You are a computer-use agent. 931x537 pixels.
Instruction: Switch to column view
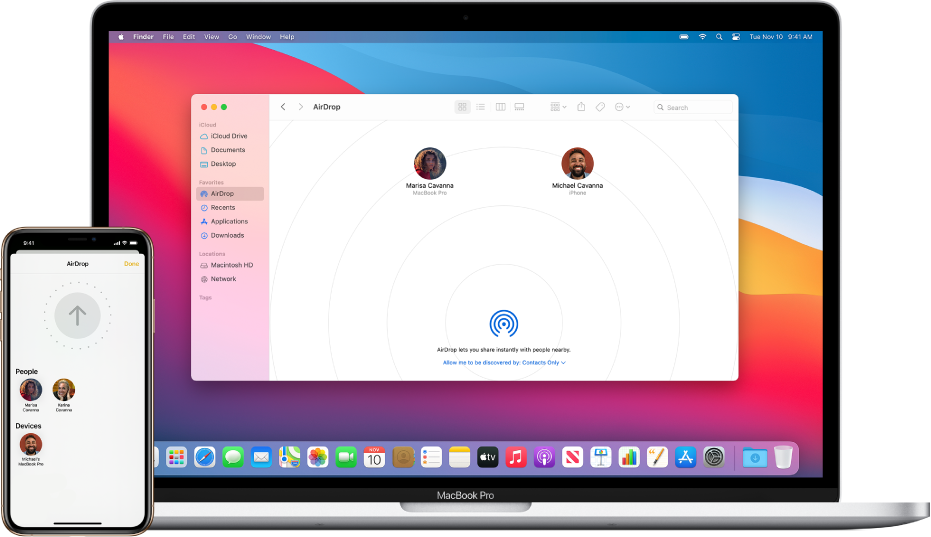coord(501,107)
